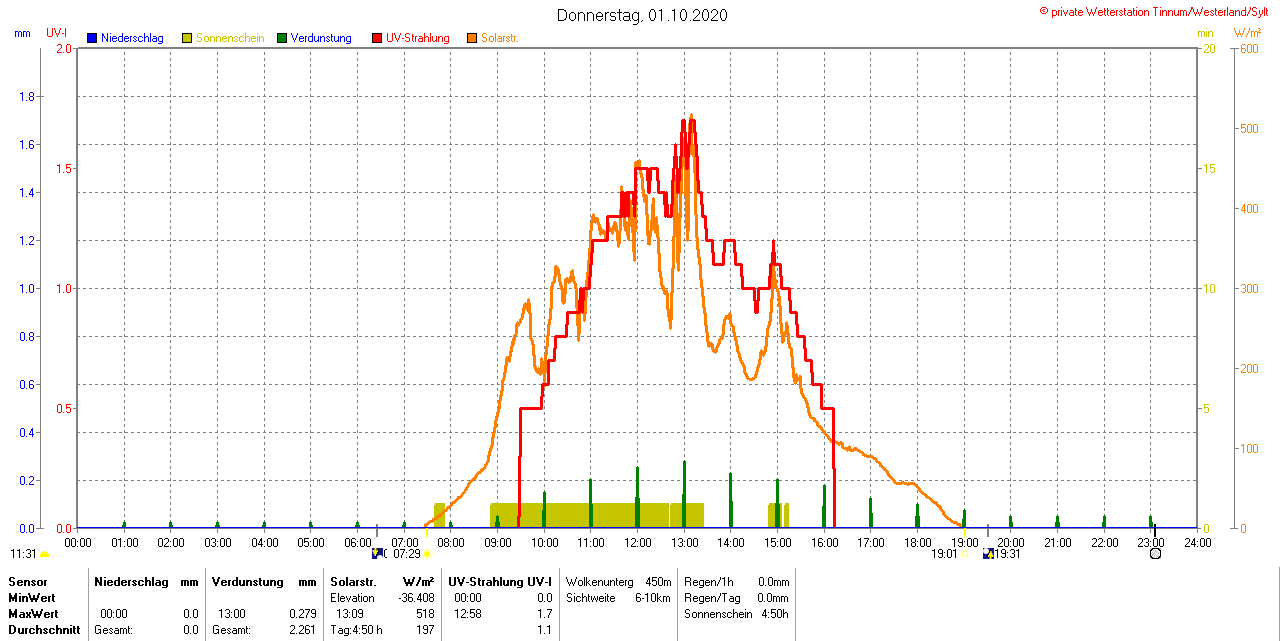Screen dimensions: 1280x641
Task: Click the Elevation value -36.408
Action: click(x=415, y=598)
